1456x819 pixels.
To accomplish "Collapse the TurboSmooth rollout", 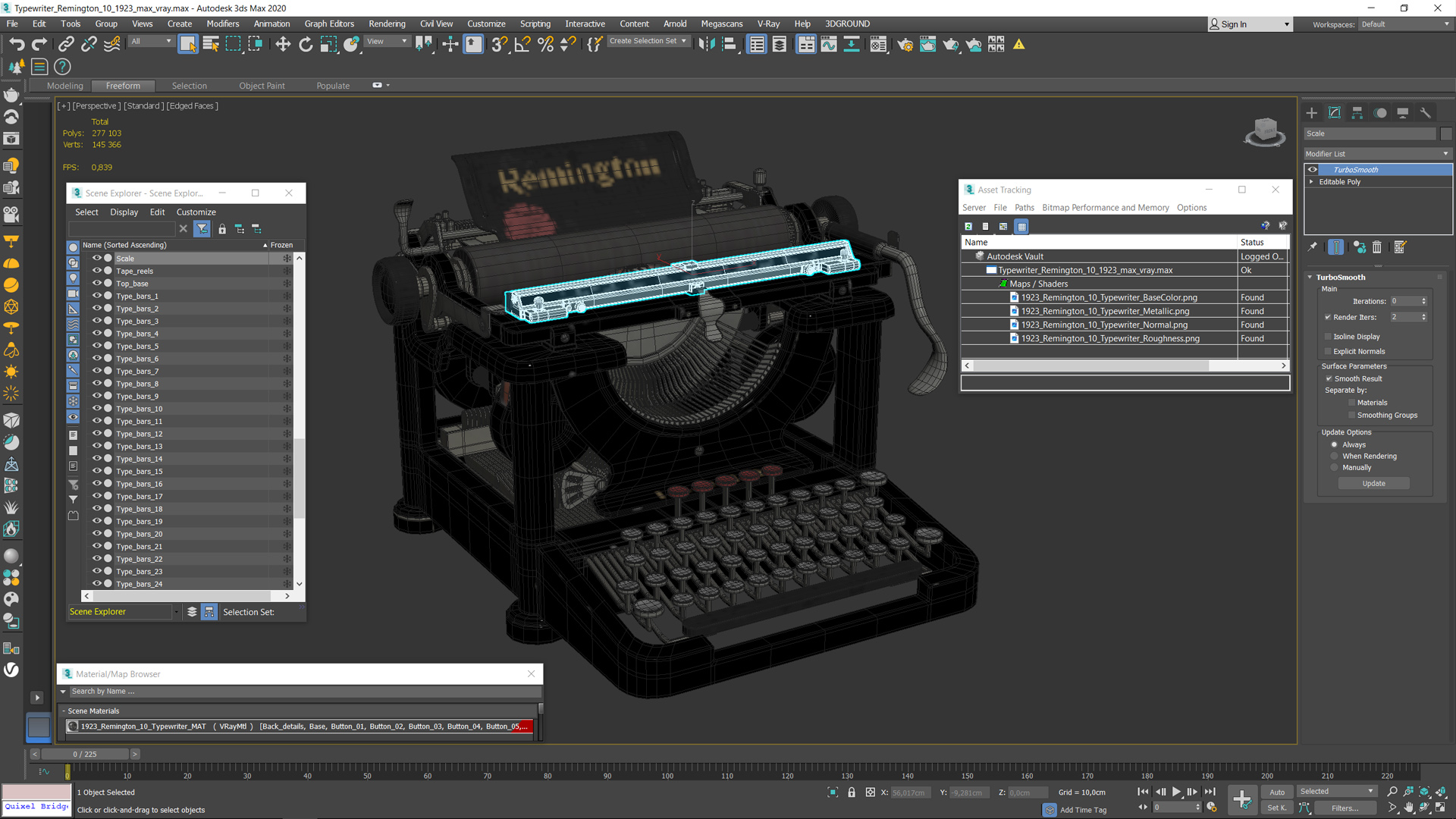I will point(1310,278).
